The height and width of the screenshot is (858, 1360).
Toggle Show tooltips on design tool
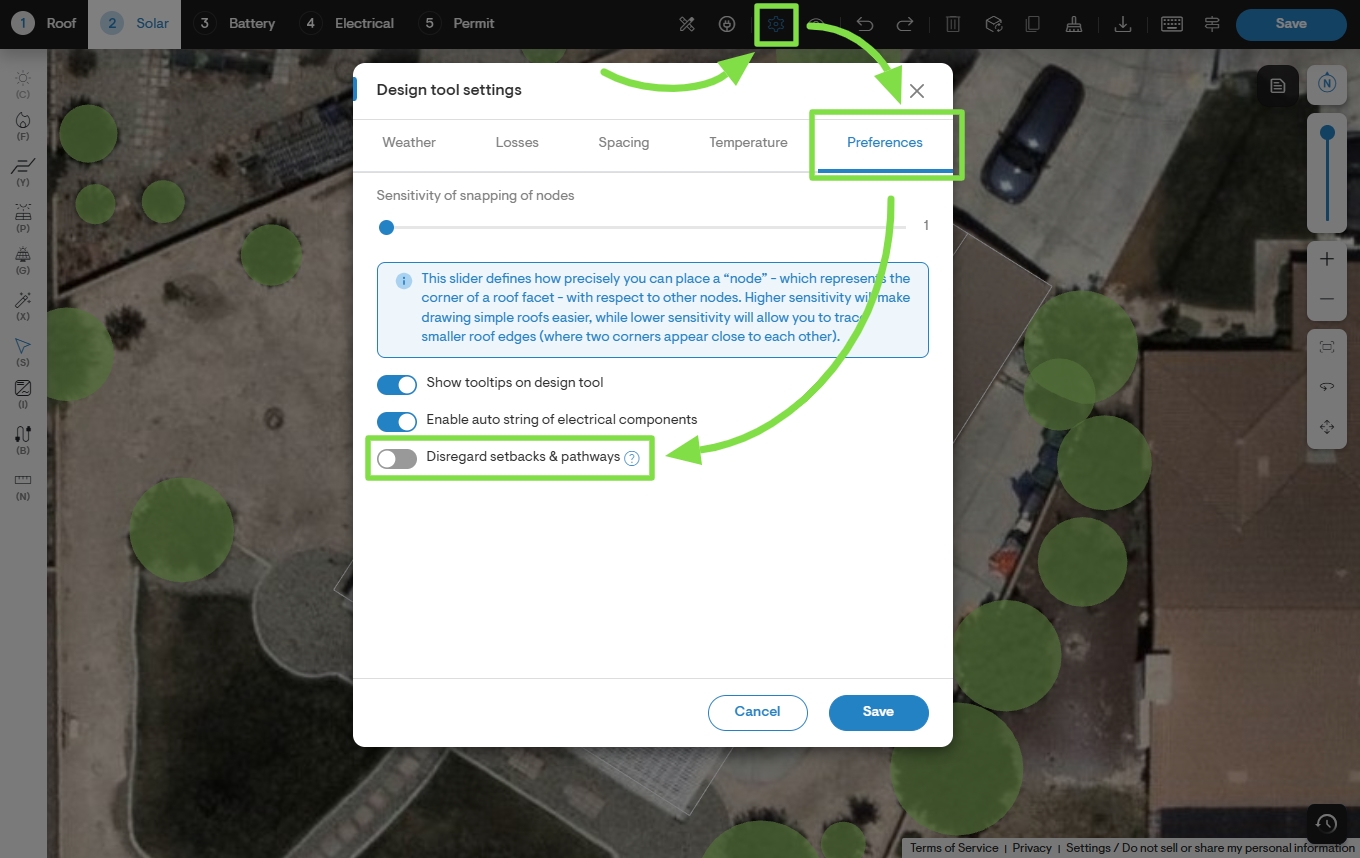(x=396, y=385)
